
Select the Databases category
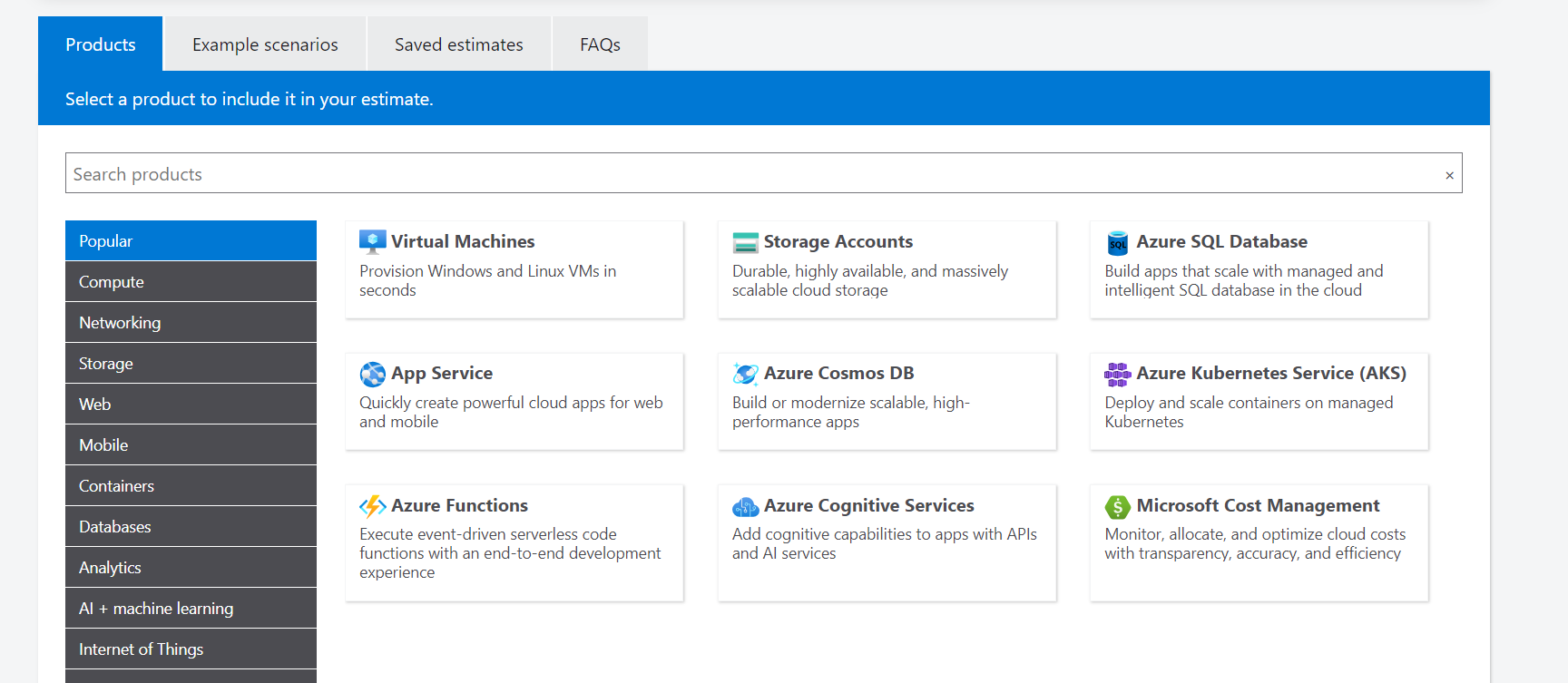coord(191,526)
